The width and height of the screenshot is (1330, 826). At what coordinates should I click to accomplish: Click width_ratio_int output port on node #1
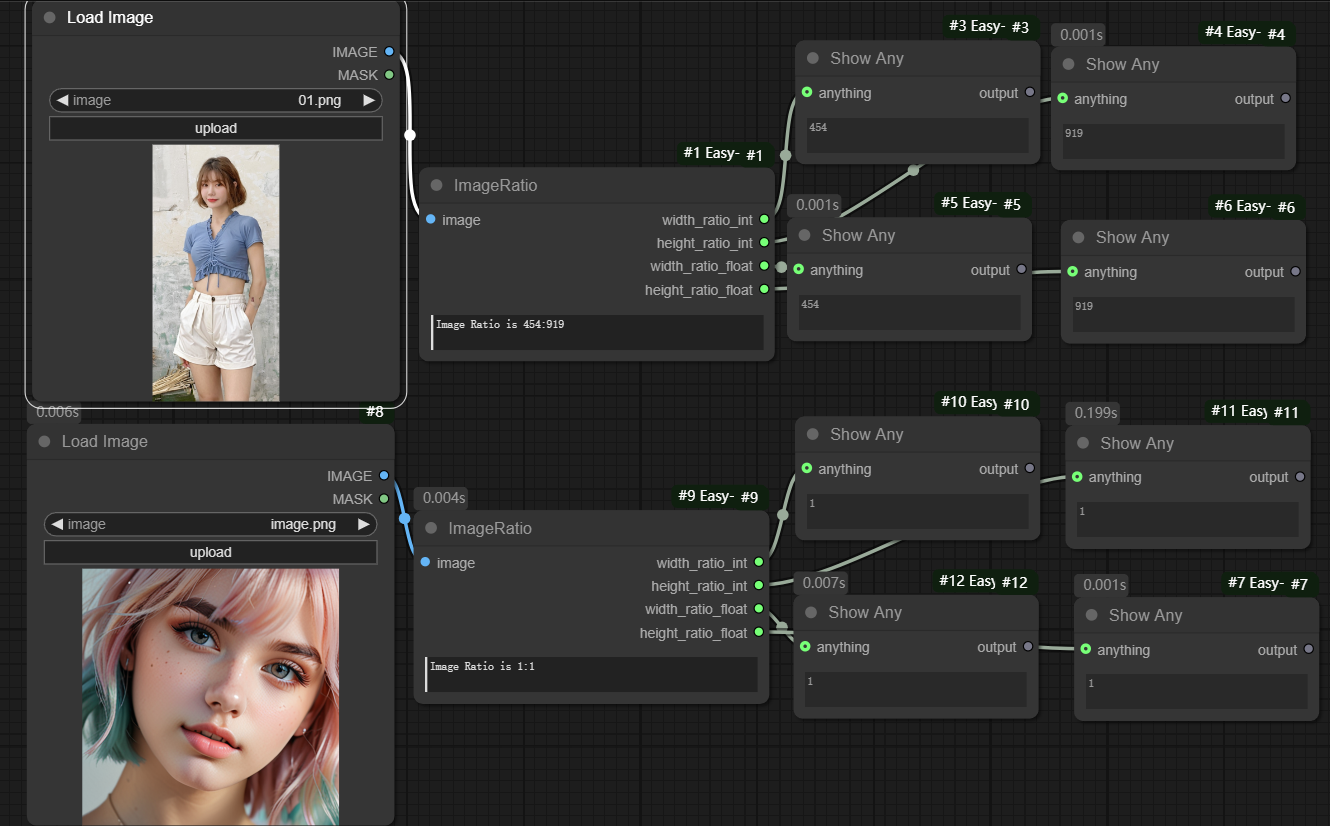tap(764, 220)
